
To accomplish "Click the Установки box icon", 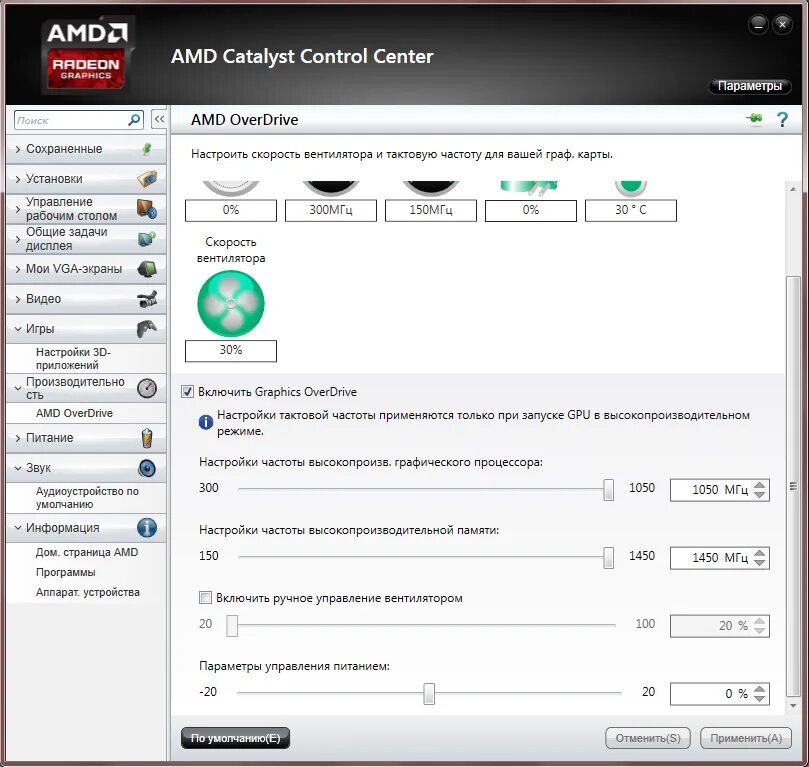I will click(x=147, y=179).
